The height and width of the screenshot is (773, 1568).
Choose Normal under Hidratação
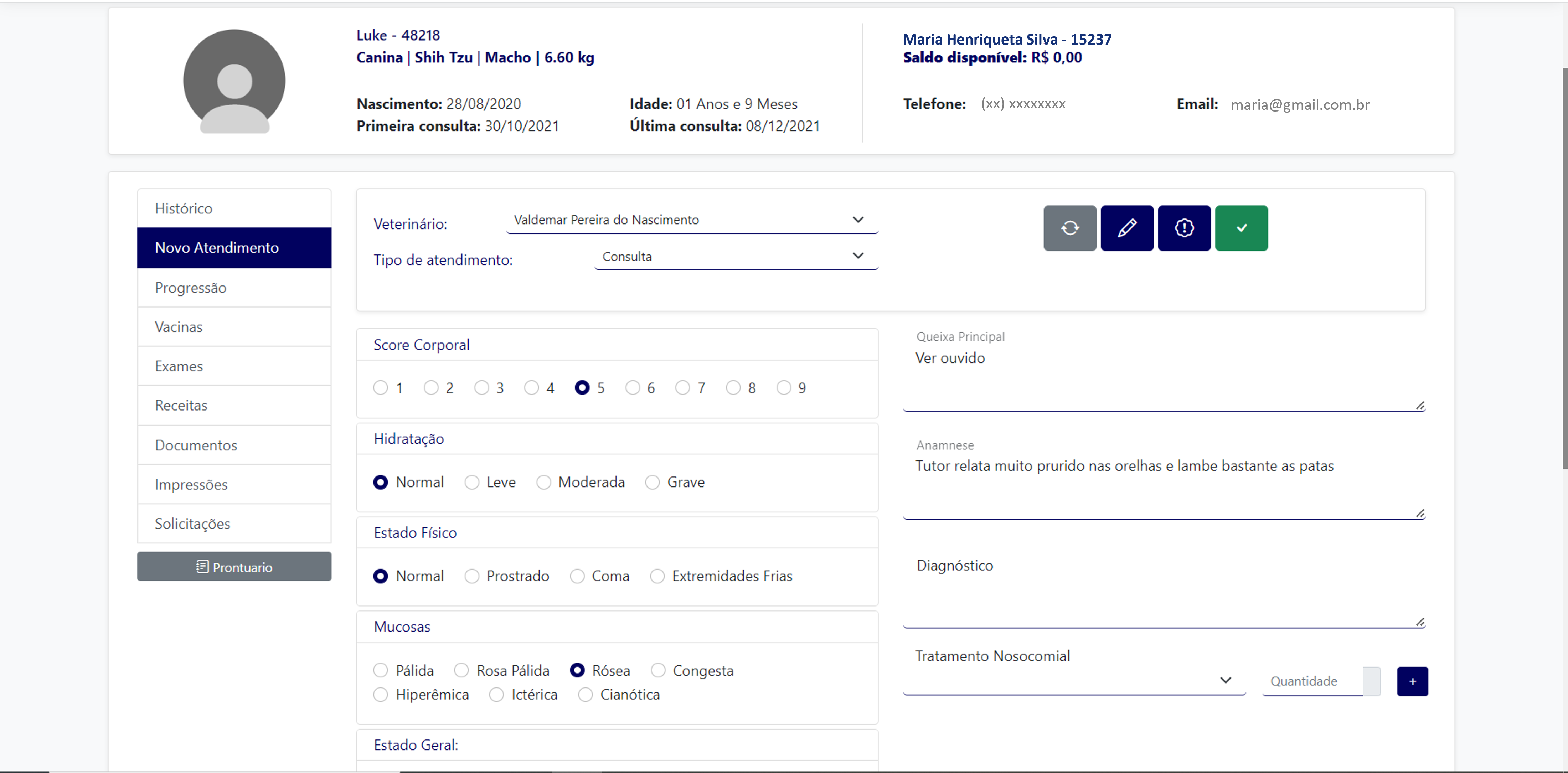pyautogui.click(x=381, y=482)
